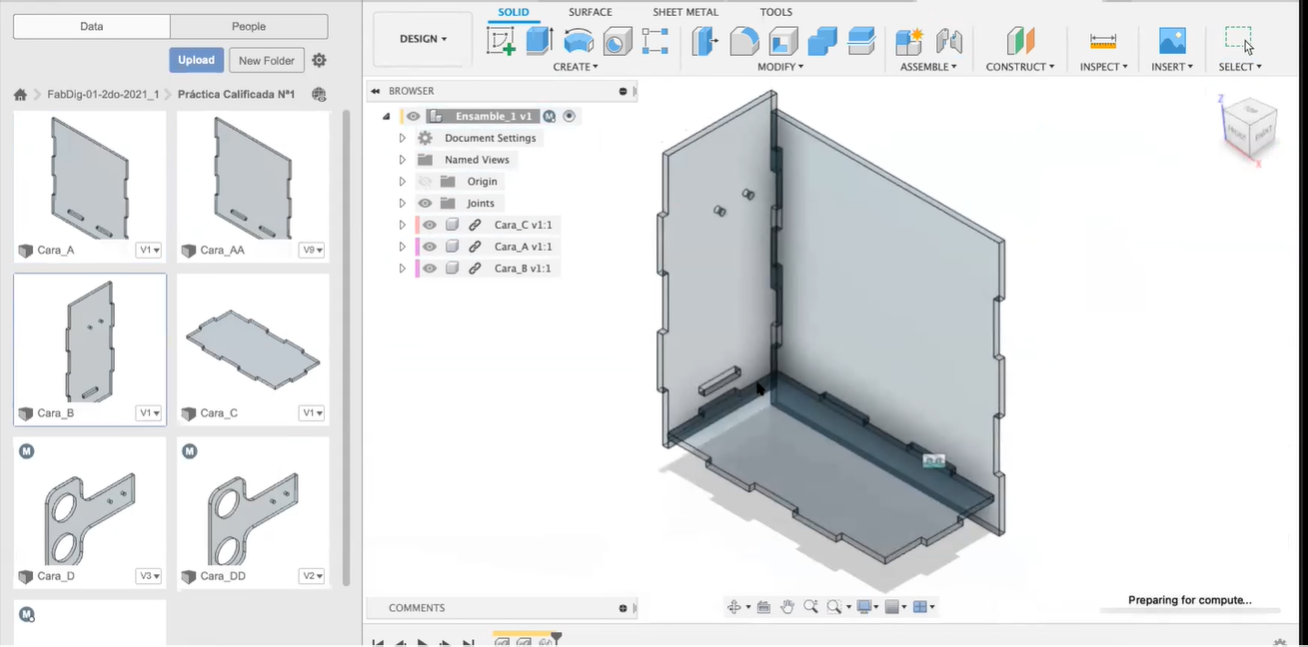Hide the Cara_B v1:1 component

(x=429, y=268)
